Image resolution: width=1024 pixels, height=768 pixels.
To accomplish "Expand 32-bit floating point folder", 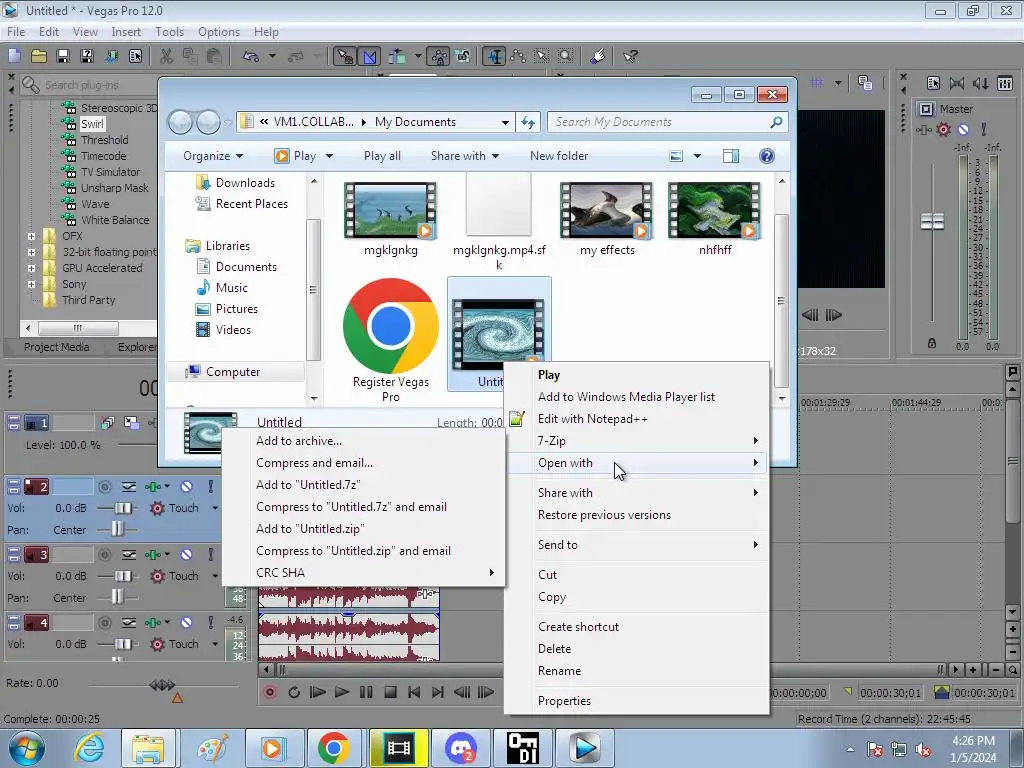I will tap(31, 252).
